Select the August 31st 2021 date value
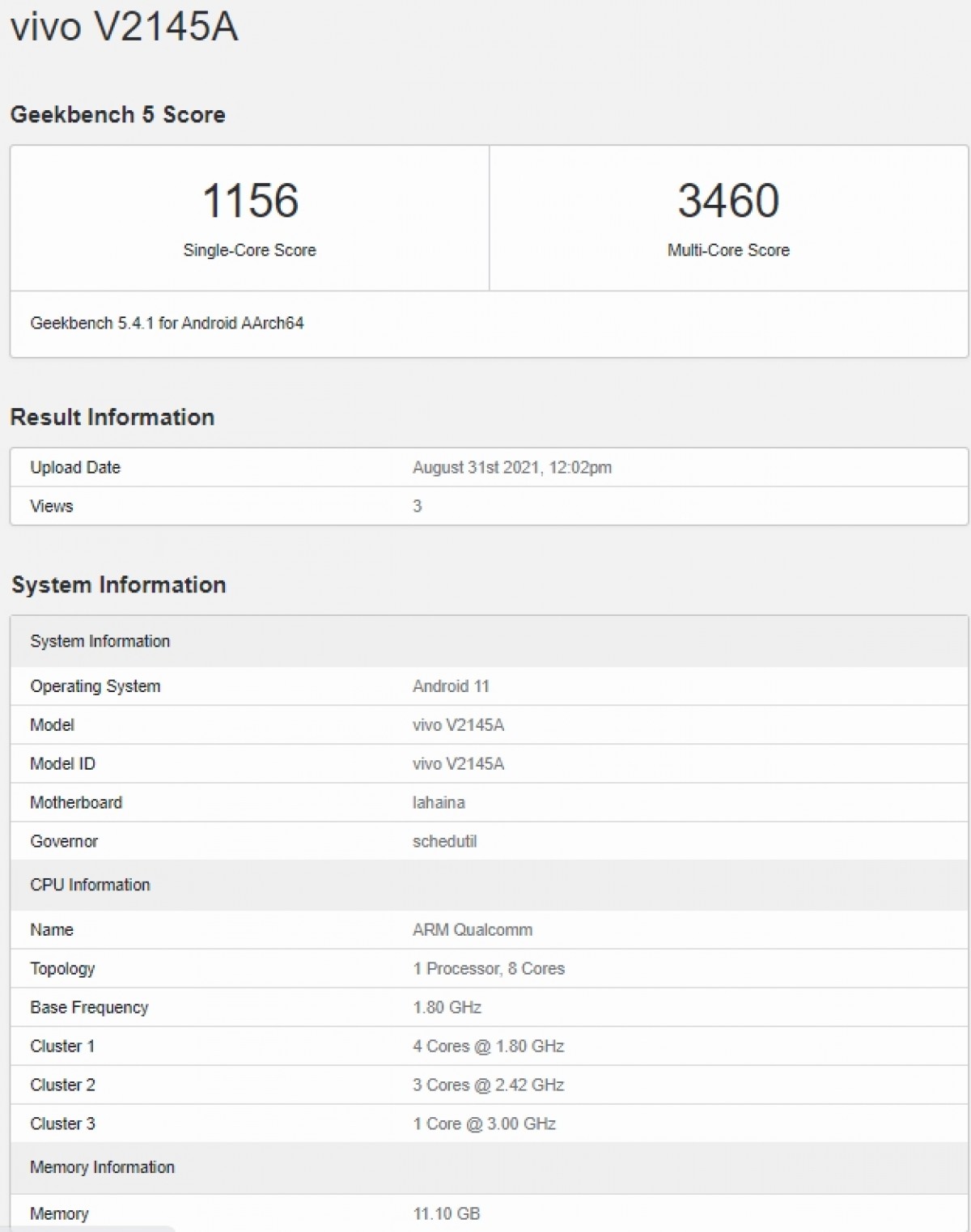The image size is (971, 1232). (511, 467)
